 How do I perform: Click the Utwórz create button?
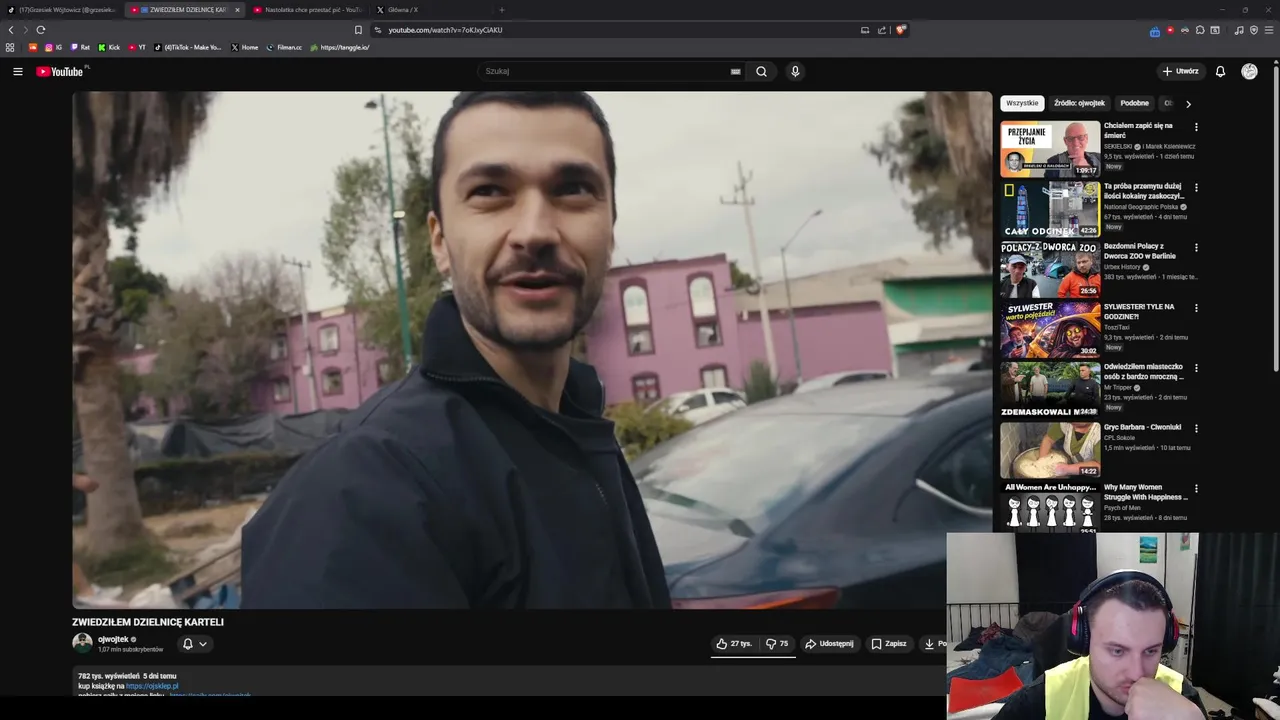[x=1181, y=71]
